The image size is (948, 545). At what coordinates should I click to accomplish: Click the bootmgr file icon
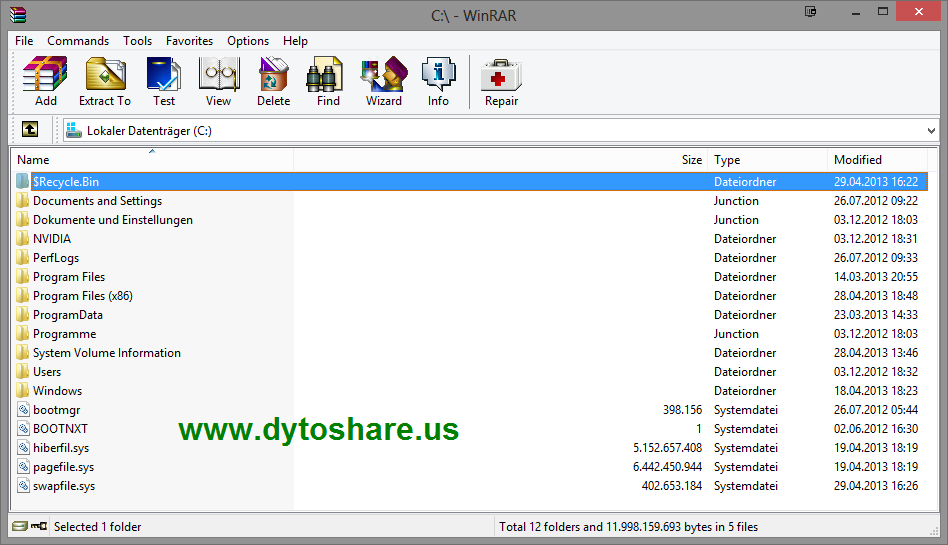click(23, 410)
